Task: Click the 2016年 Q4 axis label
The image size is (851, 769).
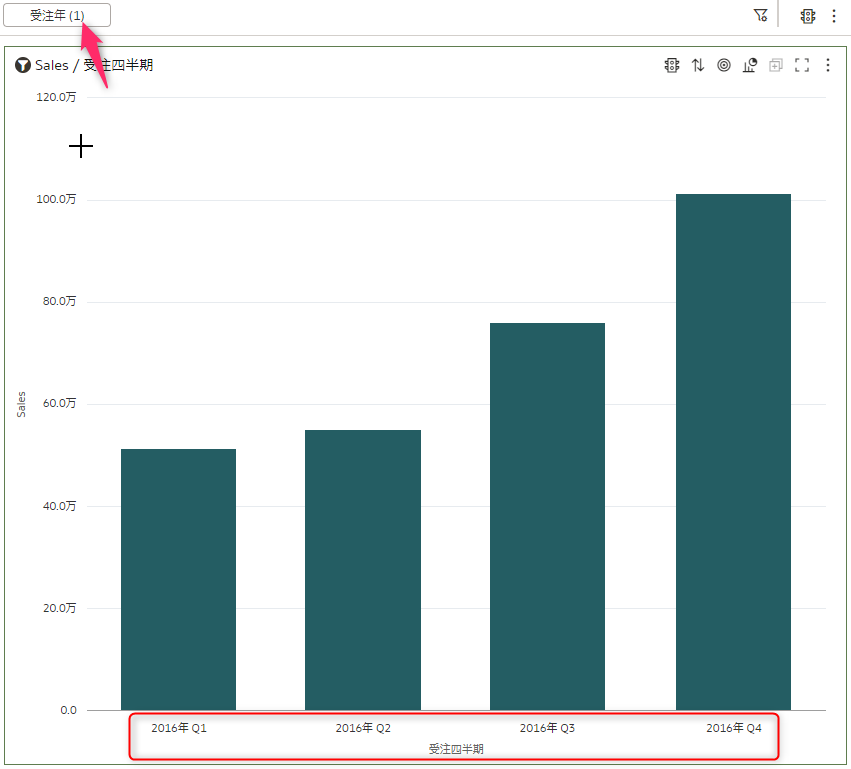Action: (734, 728)
